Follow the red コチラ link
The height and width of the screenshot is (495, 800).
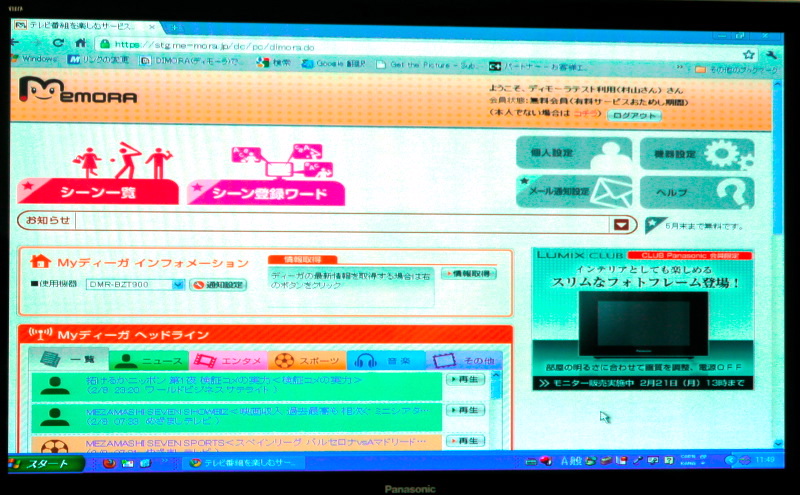coord(585,113)
